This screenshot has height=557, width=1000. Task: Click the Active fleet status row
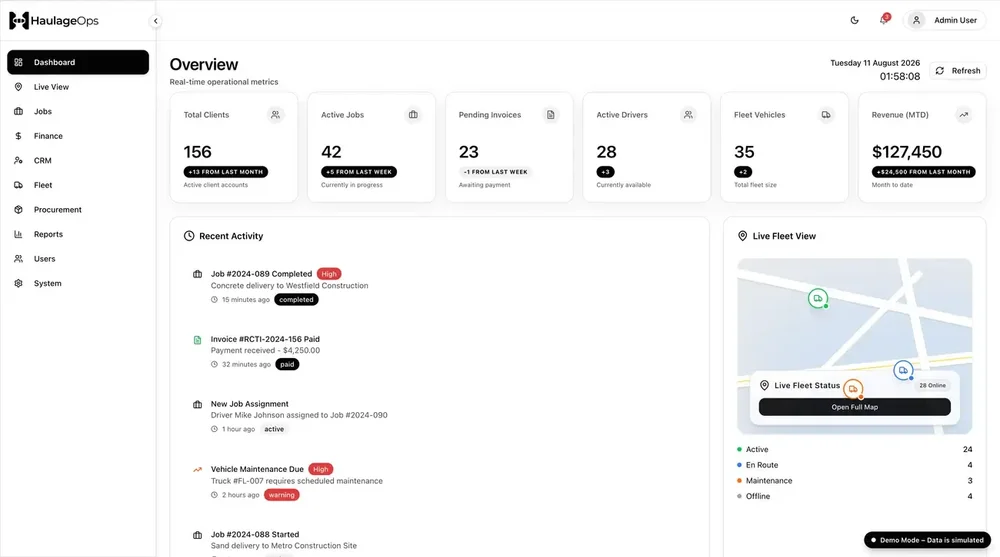click(855, 450)
